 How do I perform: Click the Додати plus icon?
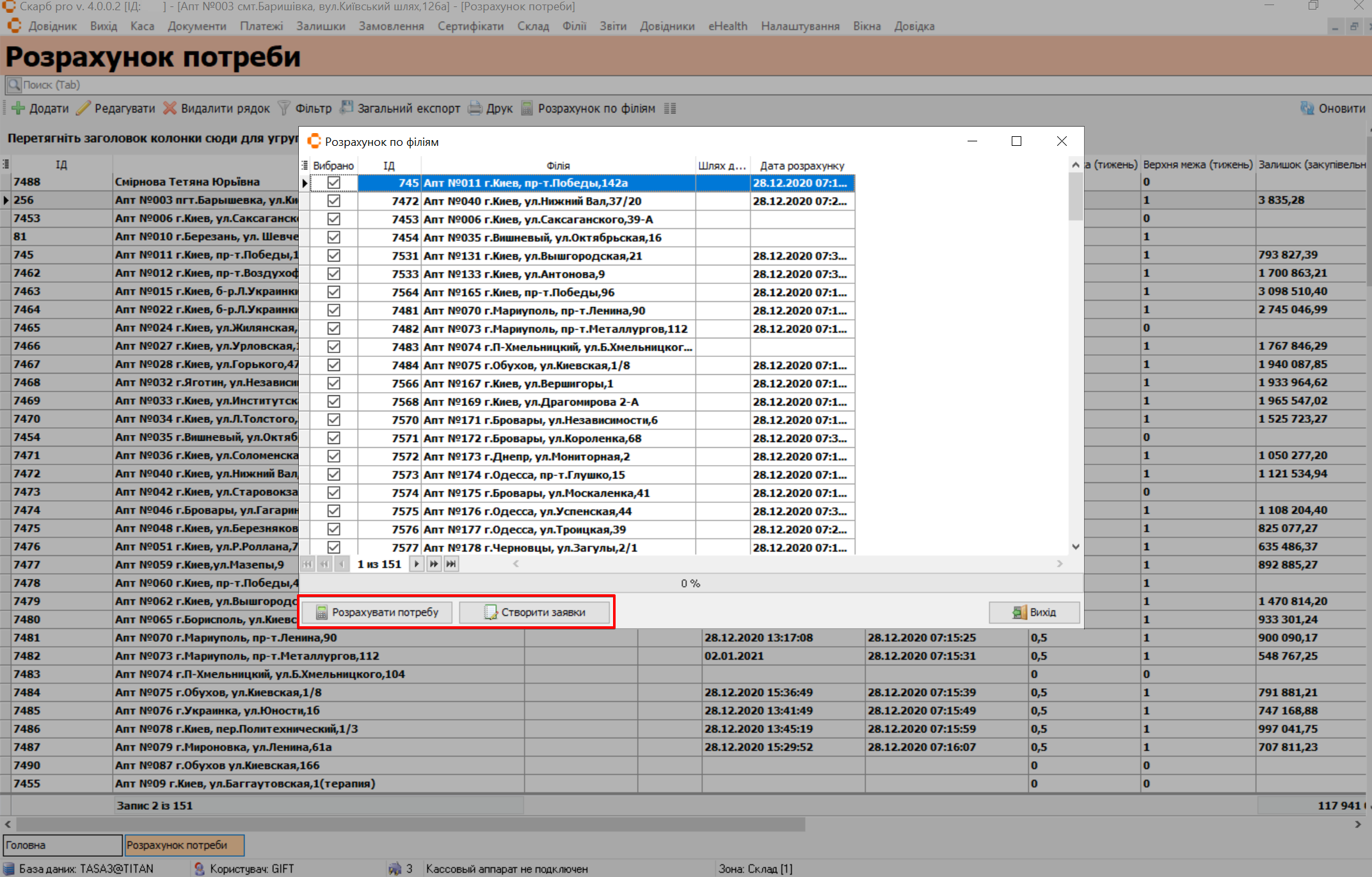(x=19, y=108)
